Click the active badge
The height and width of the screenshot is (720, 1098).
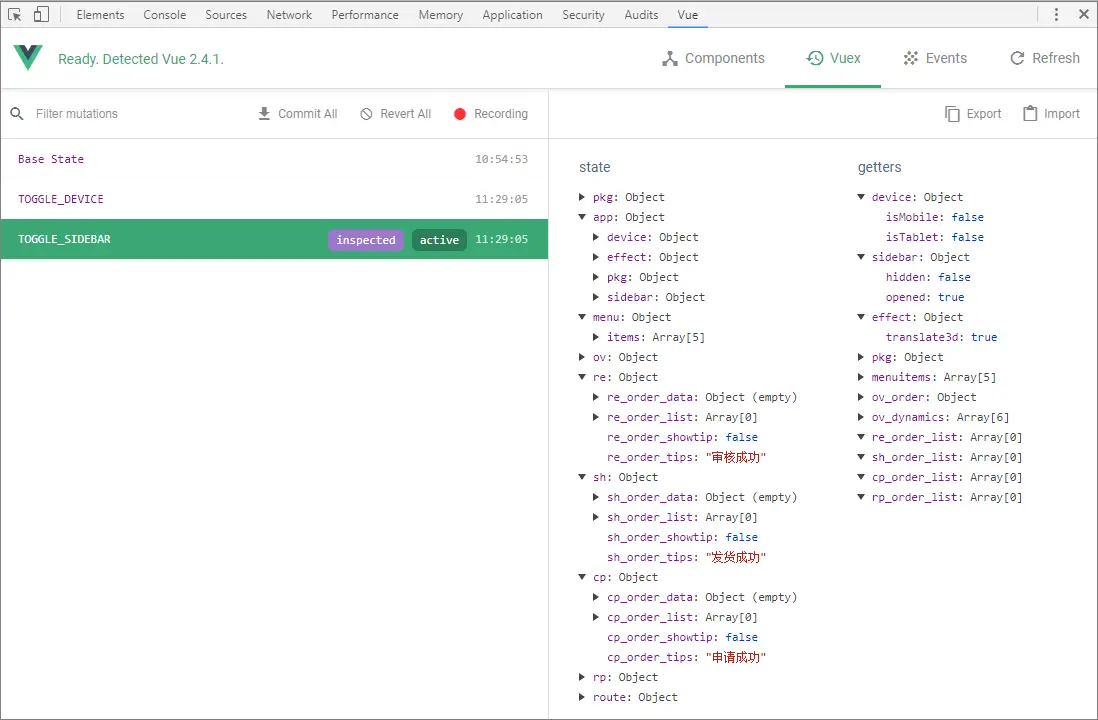(439, 240)
